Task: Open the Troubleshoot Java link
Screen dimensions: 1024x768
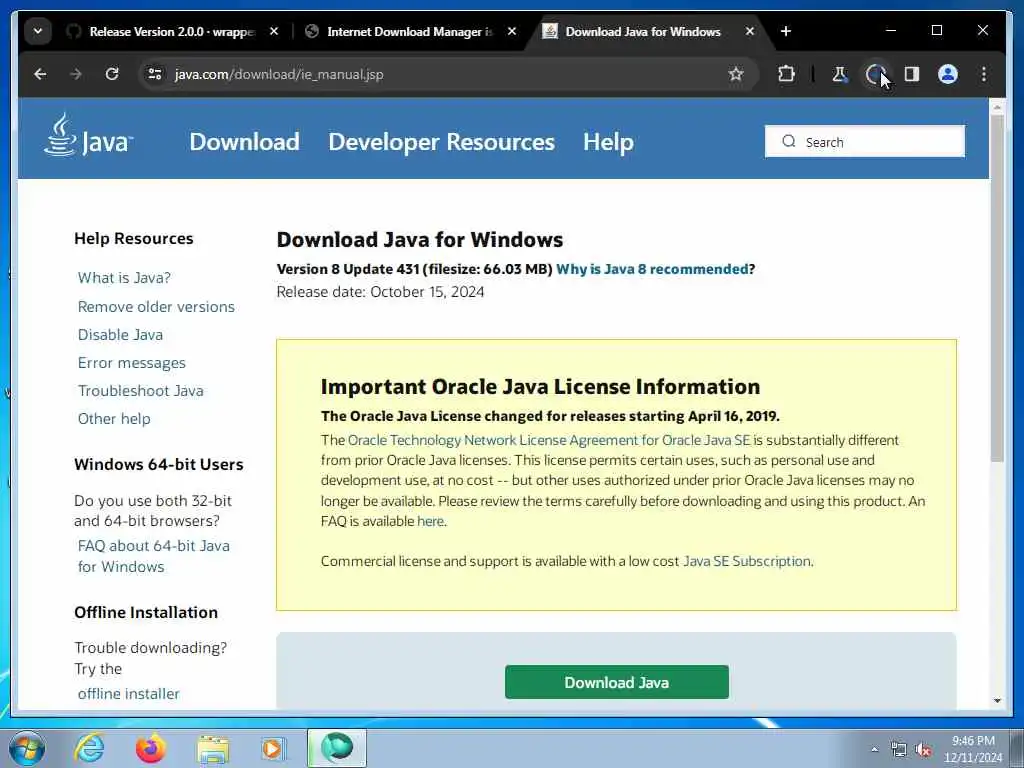Action: 140,391
